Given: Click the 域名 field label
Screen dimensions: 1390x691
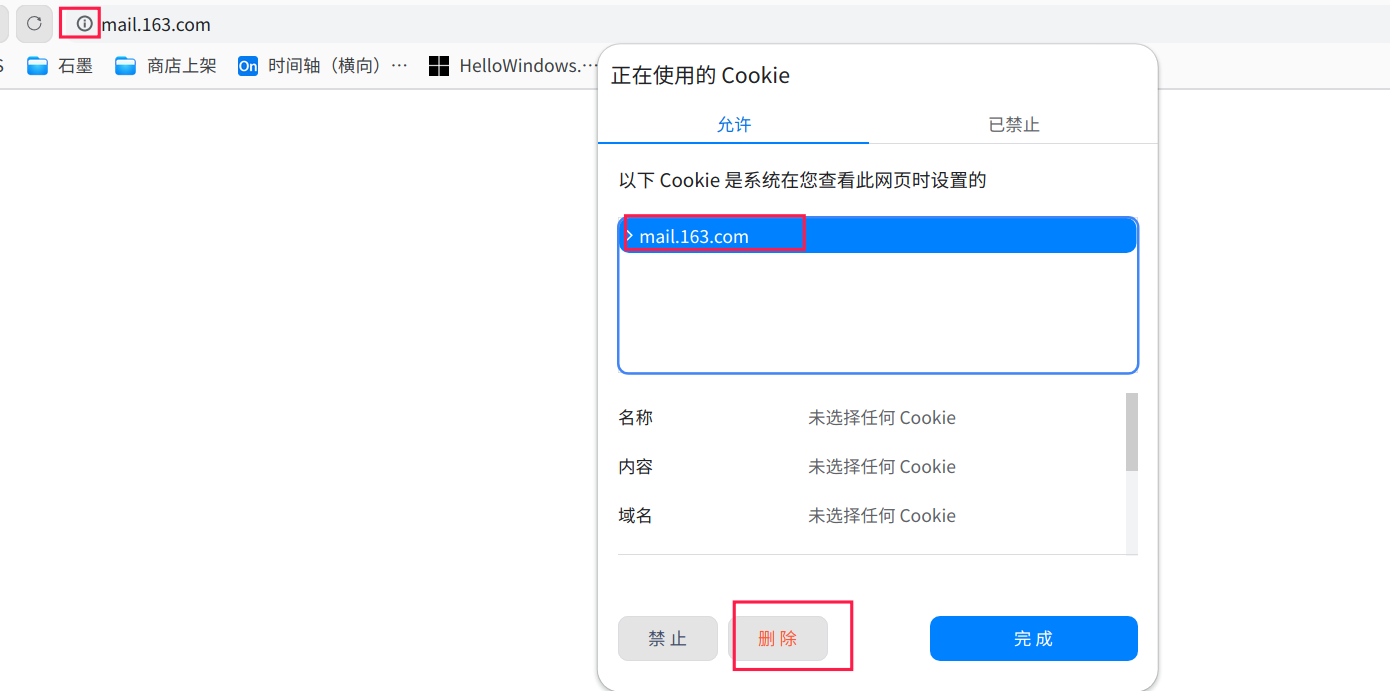Looking at the screenshot, I should point(636,516).
